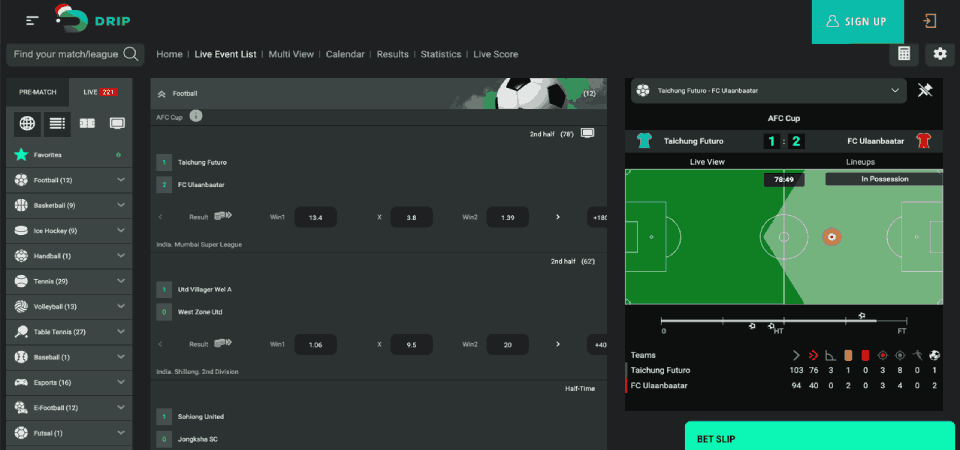Open the Calendar page
This screenshot has width=960, height=450.
coord(345,54)
